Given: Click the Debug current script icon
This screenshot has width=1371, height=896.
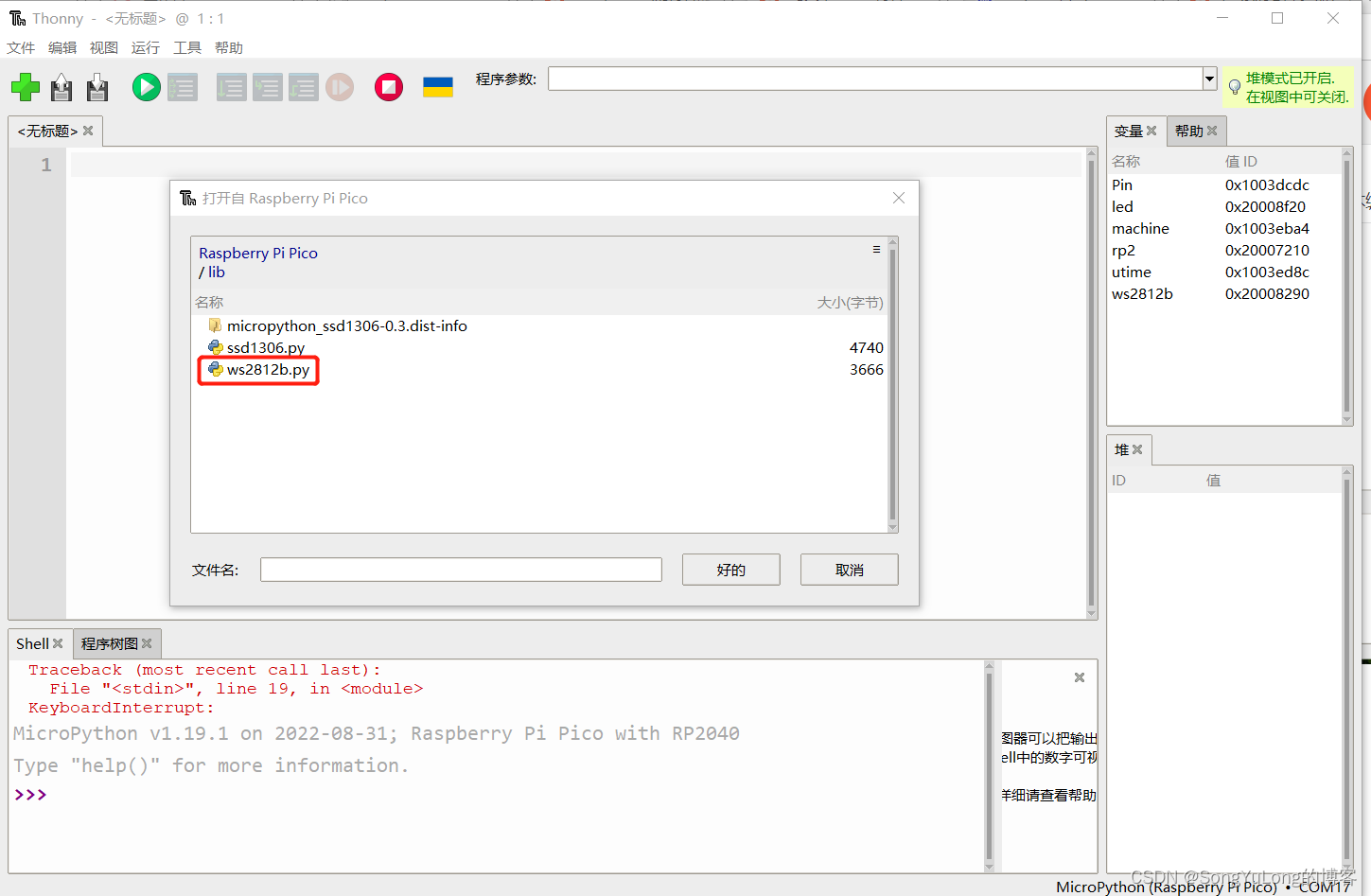Looking at the screenshot, I should (183, 87).
